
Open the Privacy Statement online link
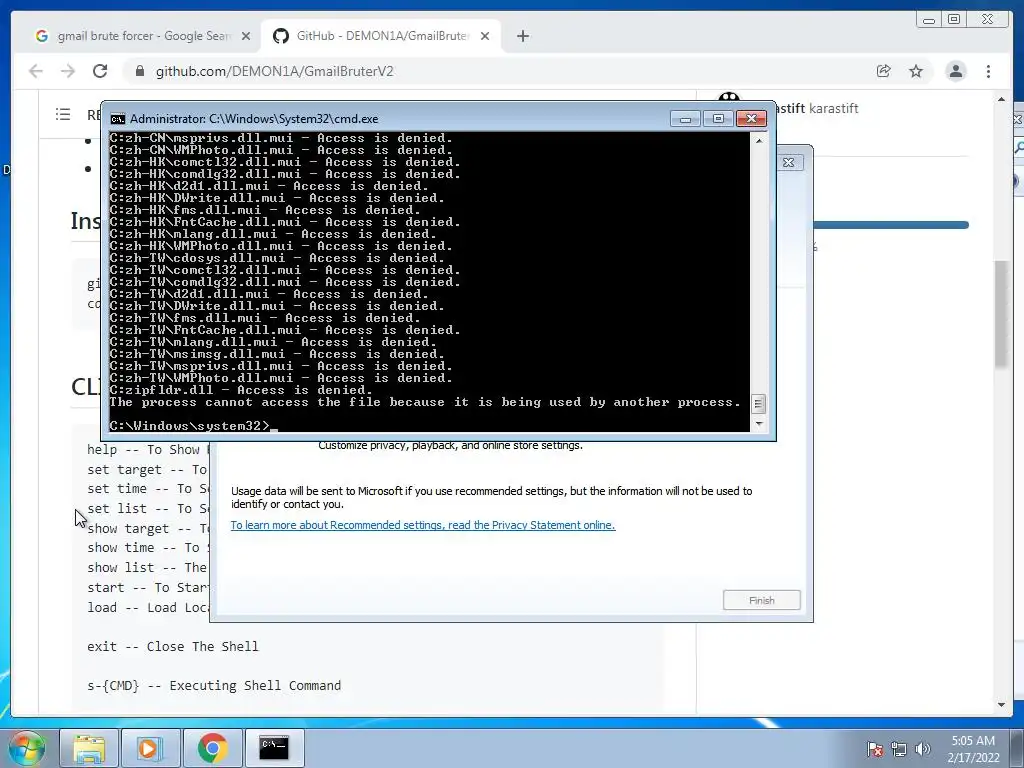[423, 525]
